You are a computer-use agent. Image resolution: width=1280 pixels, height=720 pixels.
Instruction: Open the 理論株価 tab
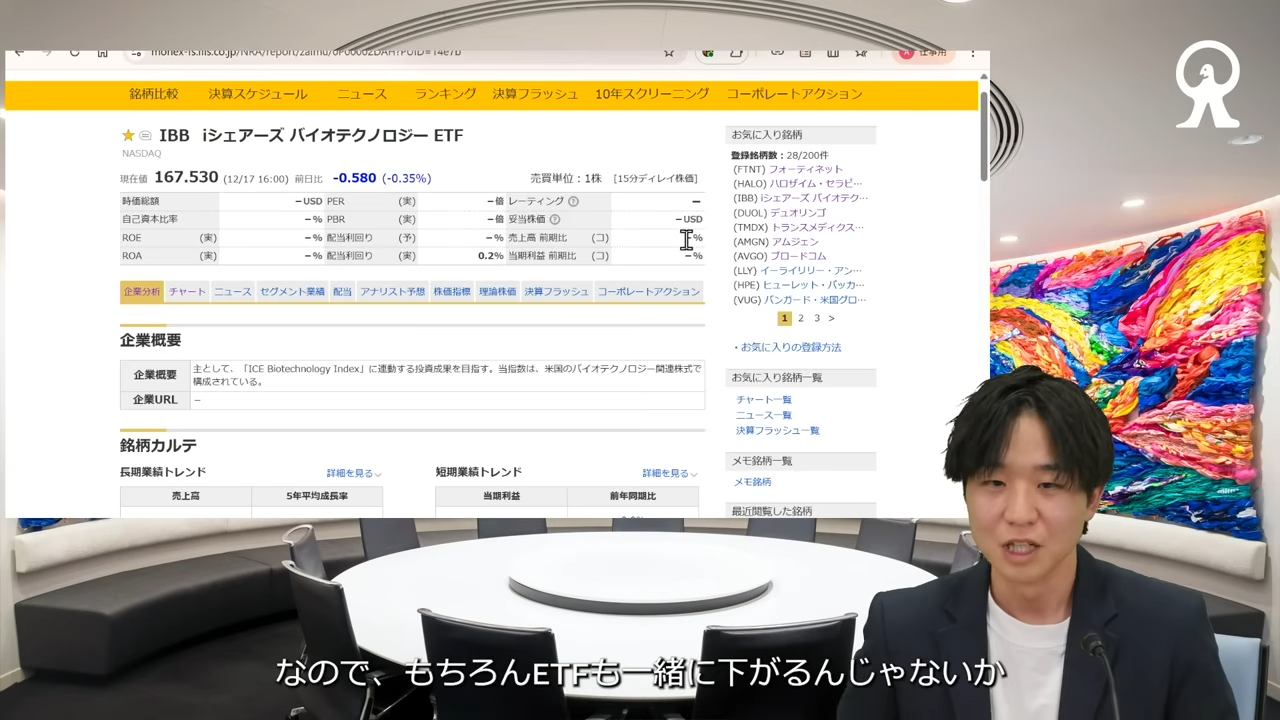click(x=497, y=292)
